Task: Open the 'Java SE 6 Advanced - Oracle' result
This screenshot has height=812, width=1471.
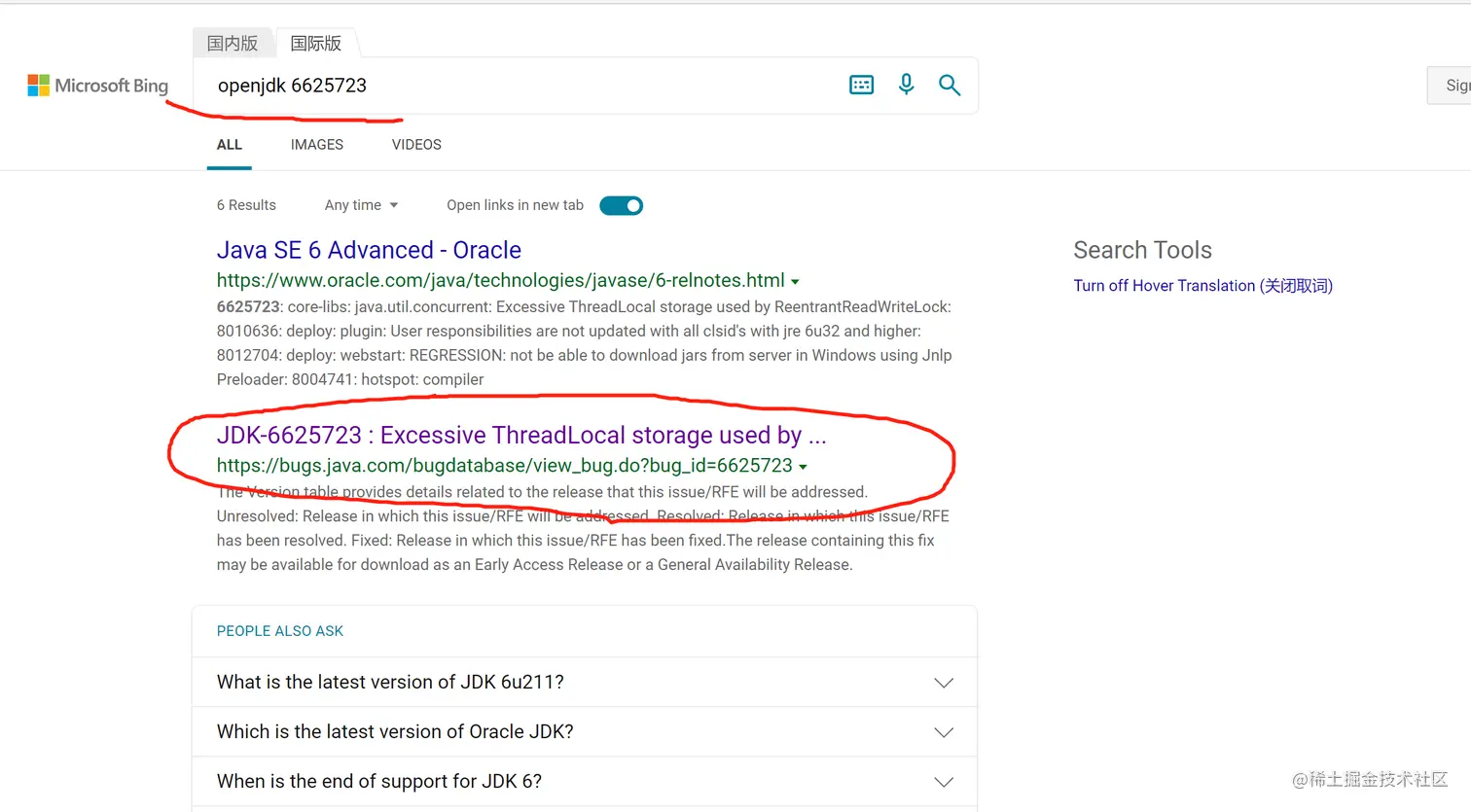Action: 369,250
